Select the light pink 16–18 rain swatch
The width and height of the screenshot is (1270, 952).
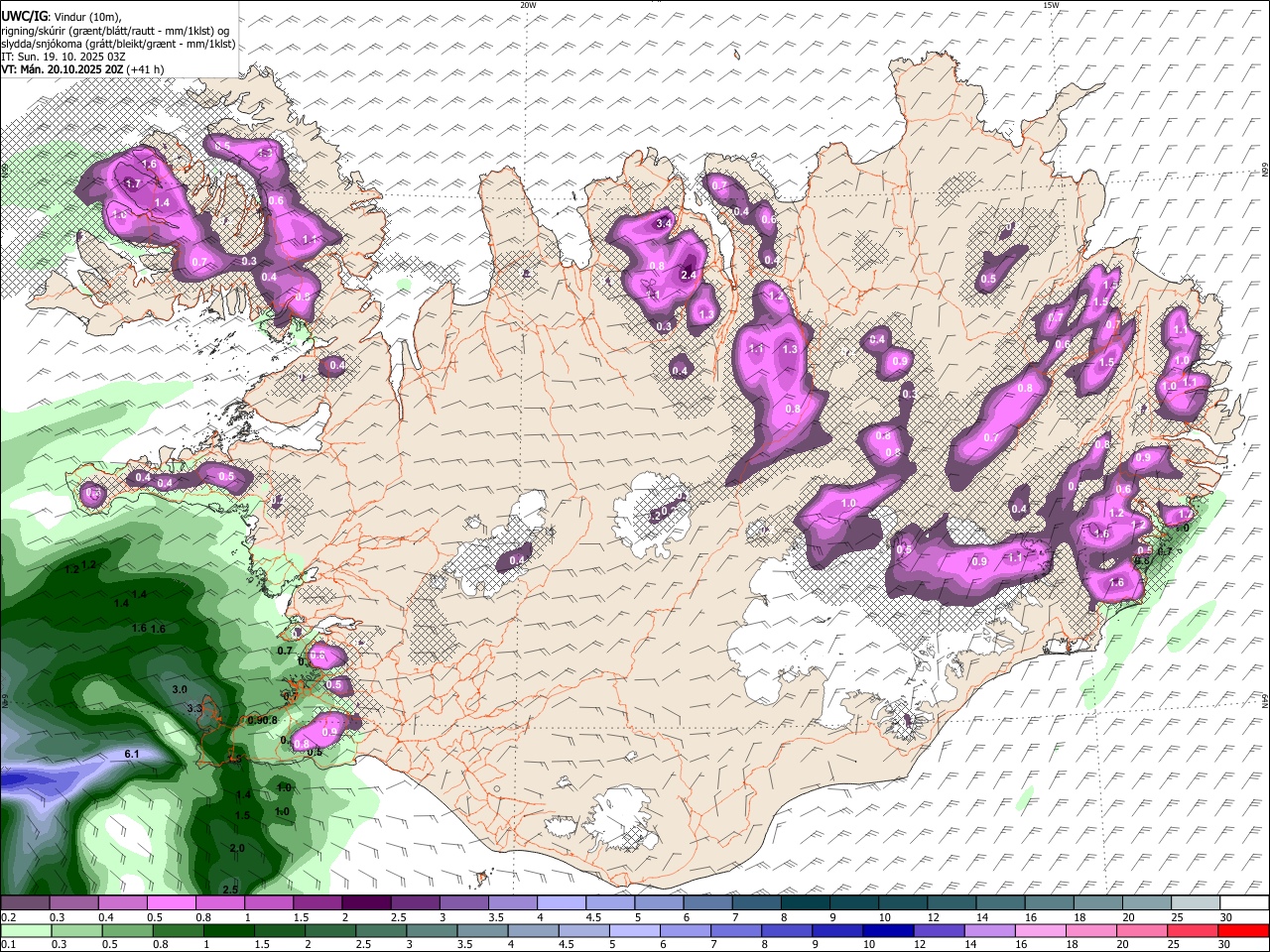click(x=1040, y=930)
